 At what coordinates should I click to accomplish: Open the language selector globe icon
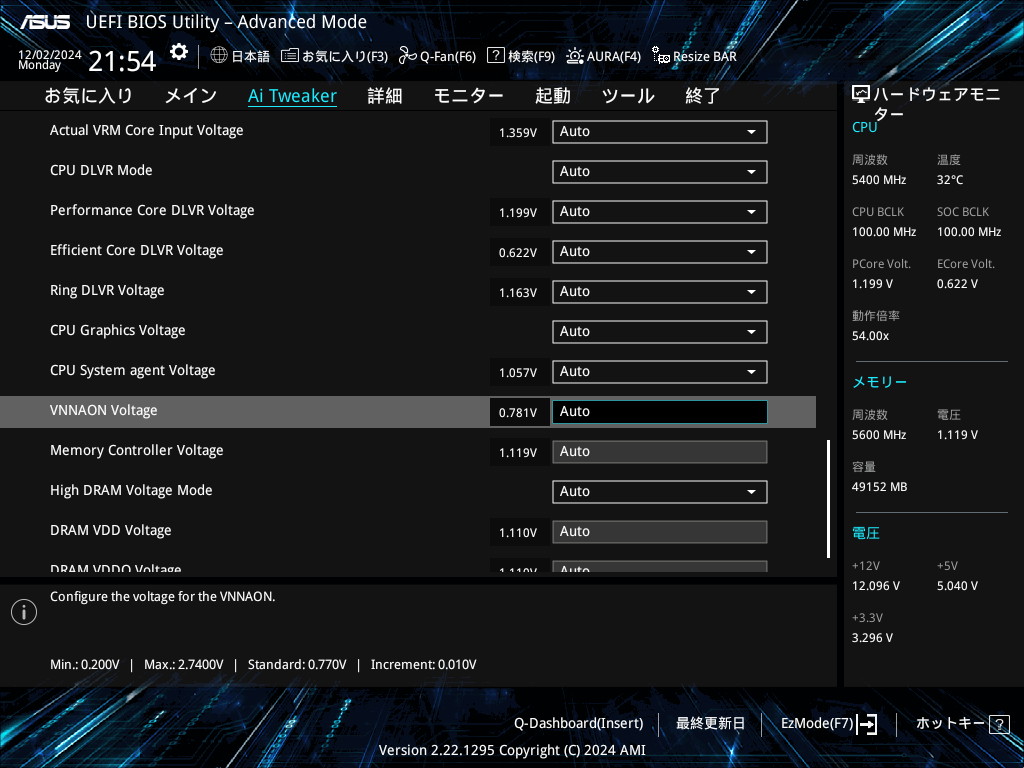(219, 56)
